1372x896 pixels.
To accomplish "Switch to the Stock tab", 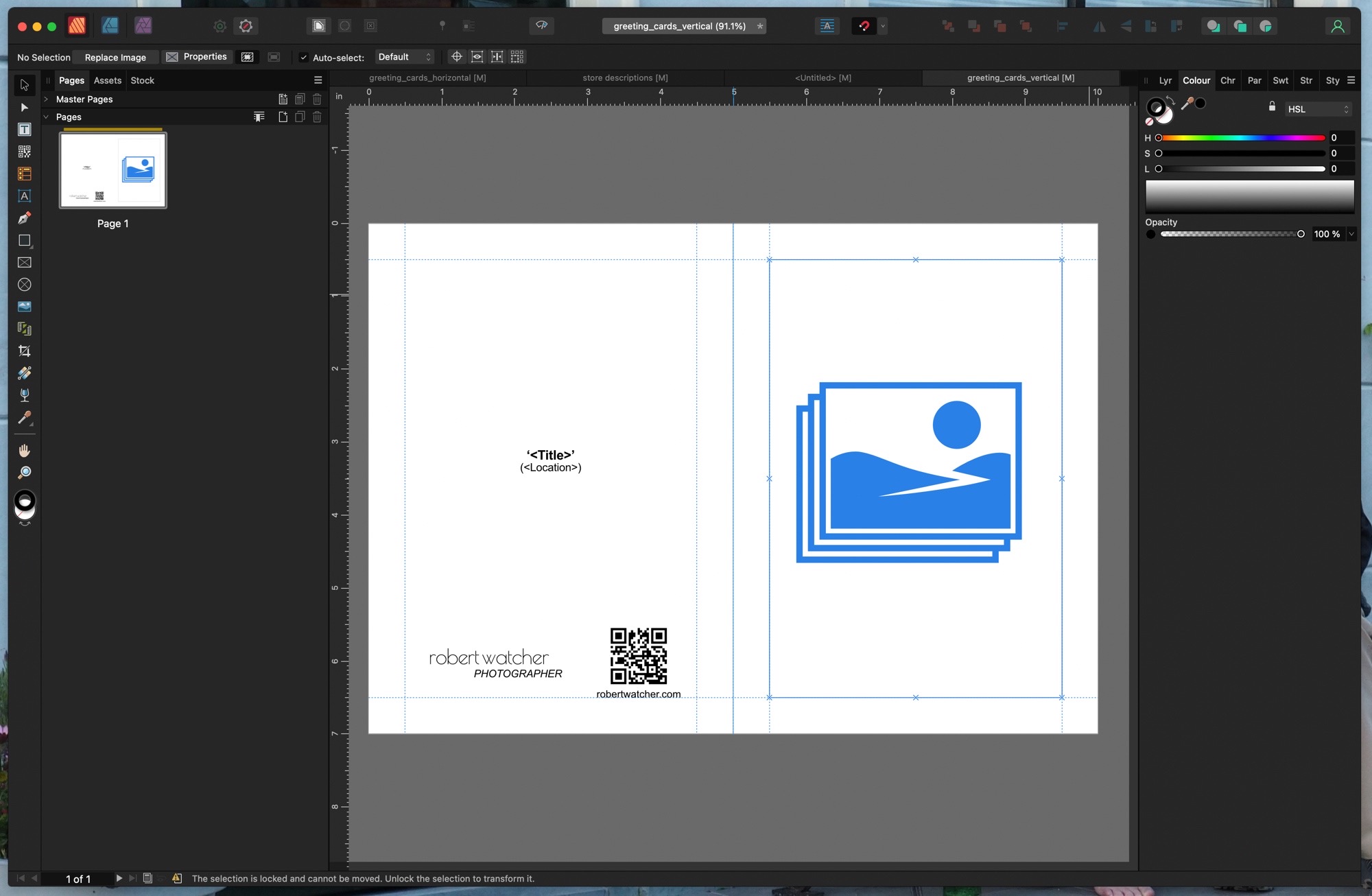I will pos(143,80).
